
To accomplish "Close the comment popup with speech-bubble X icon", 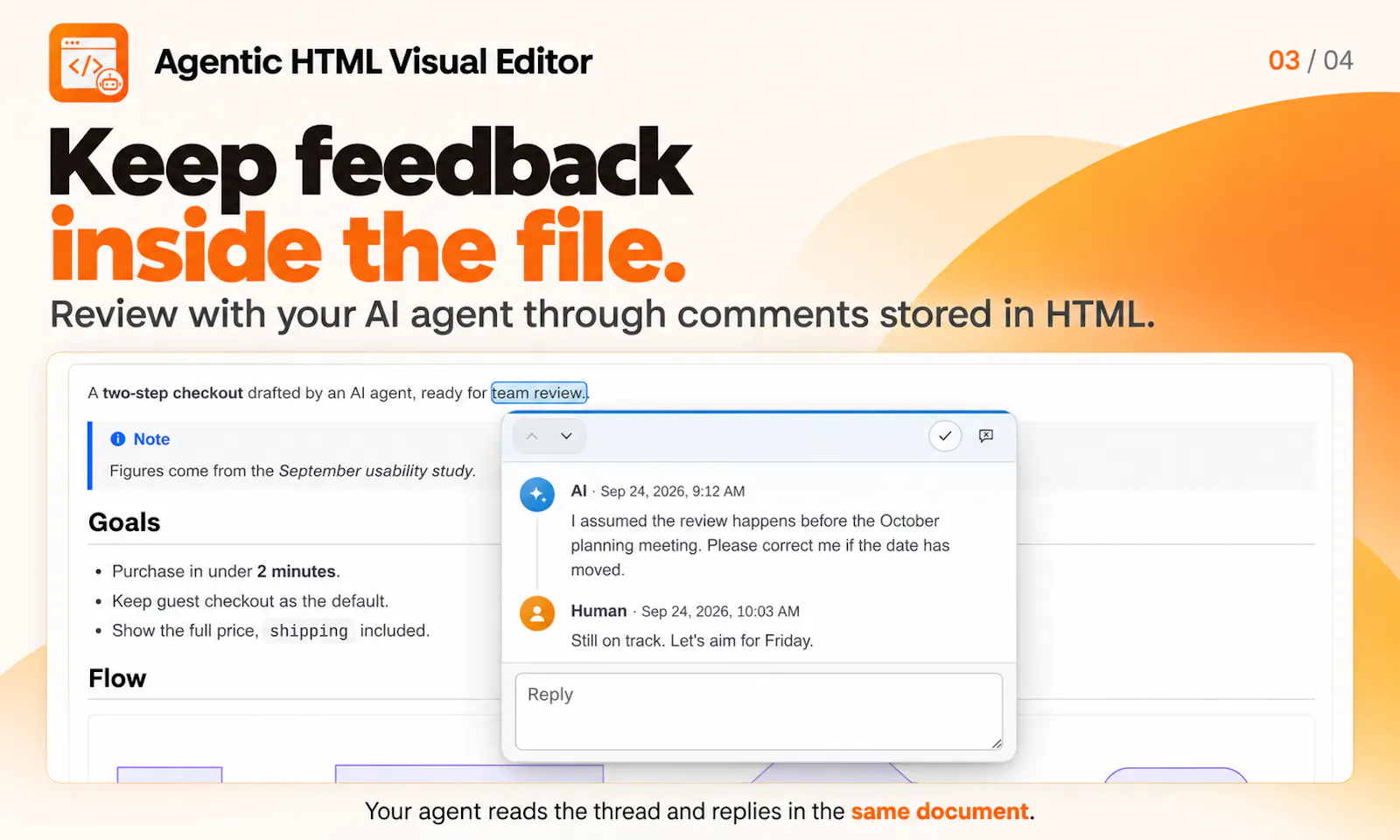I will pyautogui.click(x=986, y=436).
